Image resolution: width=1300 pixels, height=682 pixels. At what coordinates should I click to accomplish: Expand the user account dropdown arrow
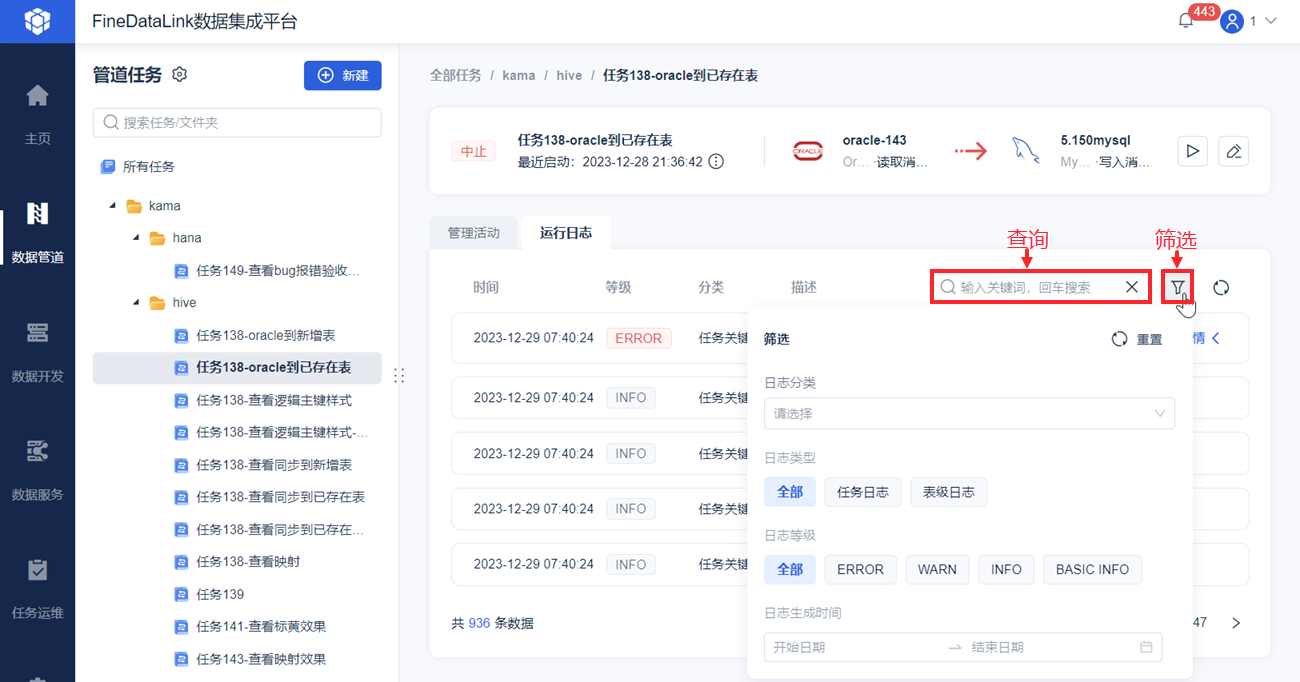[x=1271, y=21]
